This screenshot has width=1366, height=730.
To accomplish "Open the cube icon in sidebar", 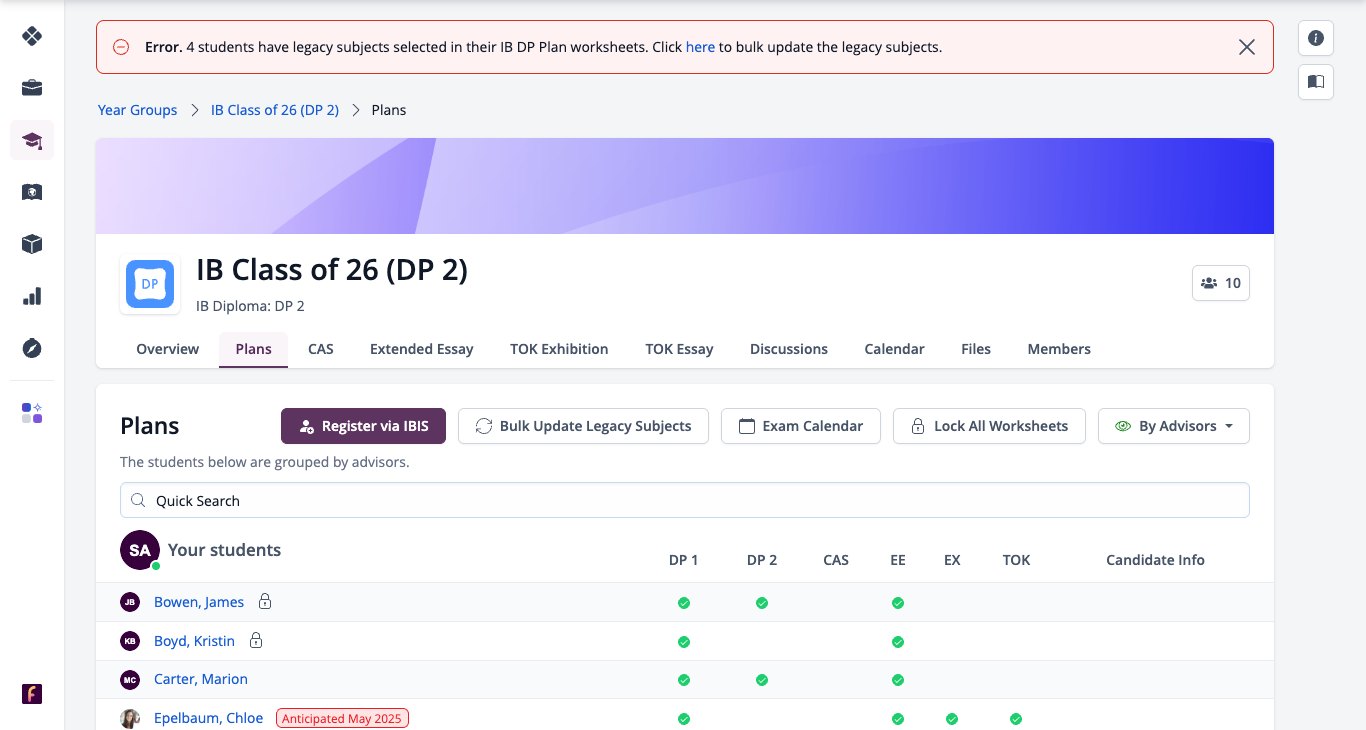I will [32, 244].
